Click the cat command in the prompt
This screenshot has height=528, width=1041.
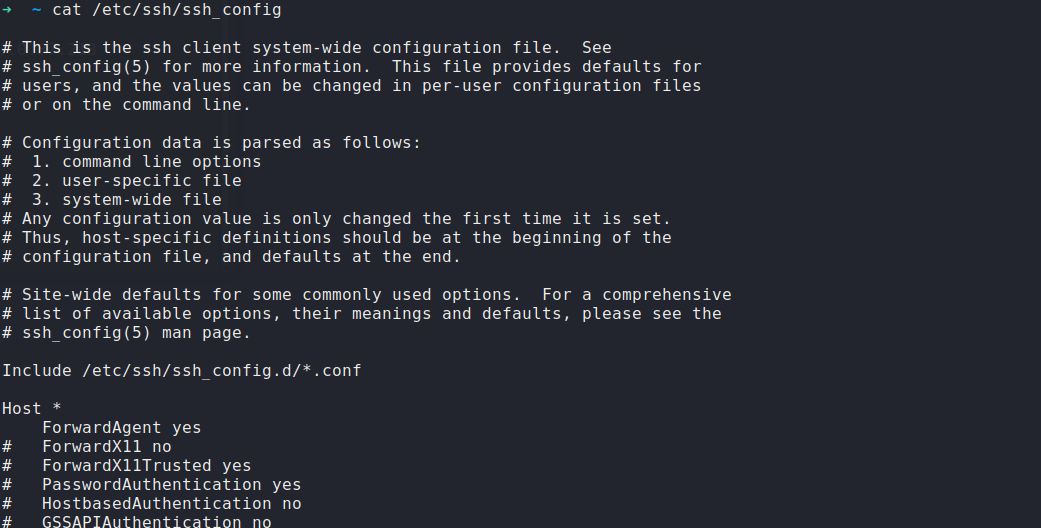pos(66,10)
